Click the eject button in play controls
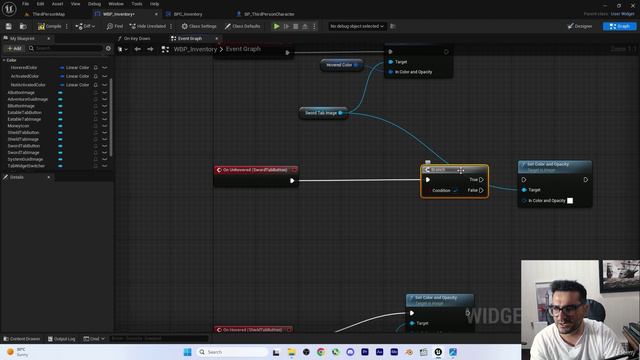 point(305,26)
